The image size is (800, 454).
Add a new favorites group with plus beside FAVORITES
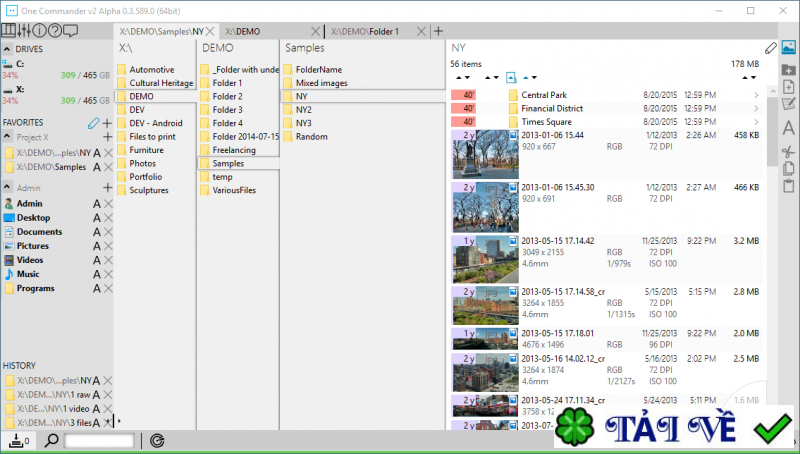(x=107, y=123)
